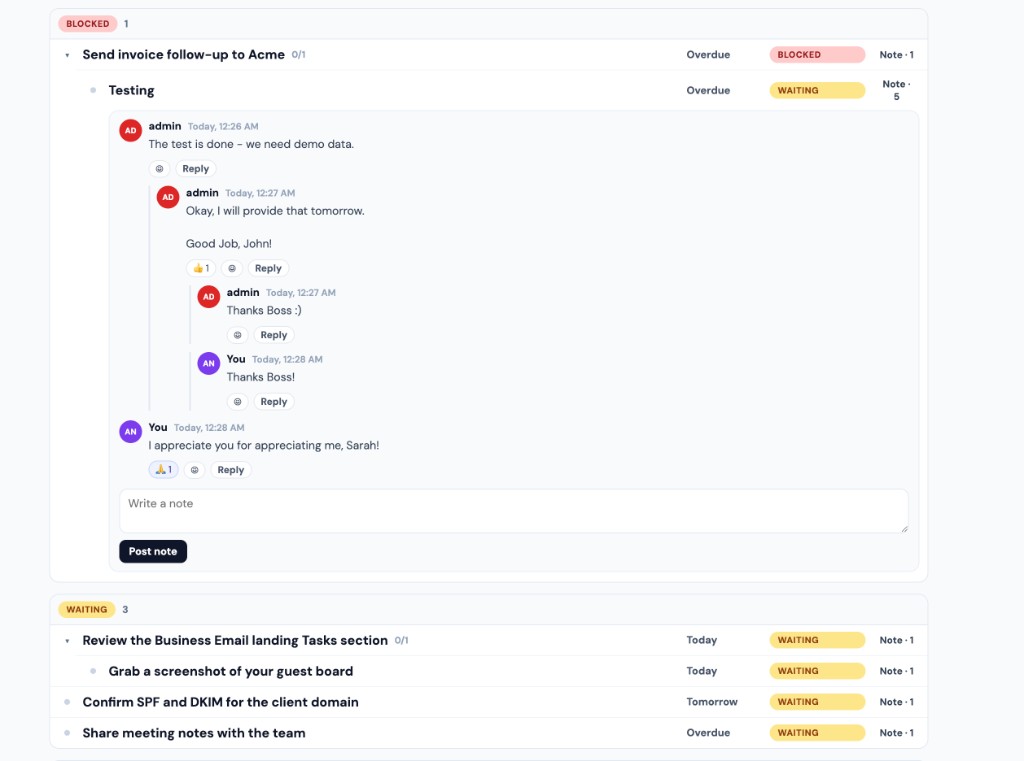Viewport: 1024px width, 761px height.
Task: Open 'Confirm SPF and DKIM for the client domain'
Action: (220, 702)
